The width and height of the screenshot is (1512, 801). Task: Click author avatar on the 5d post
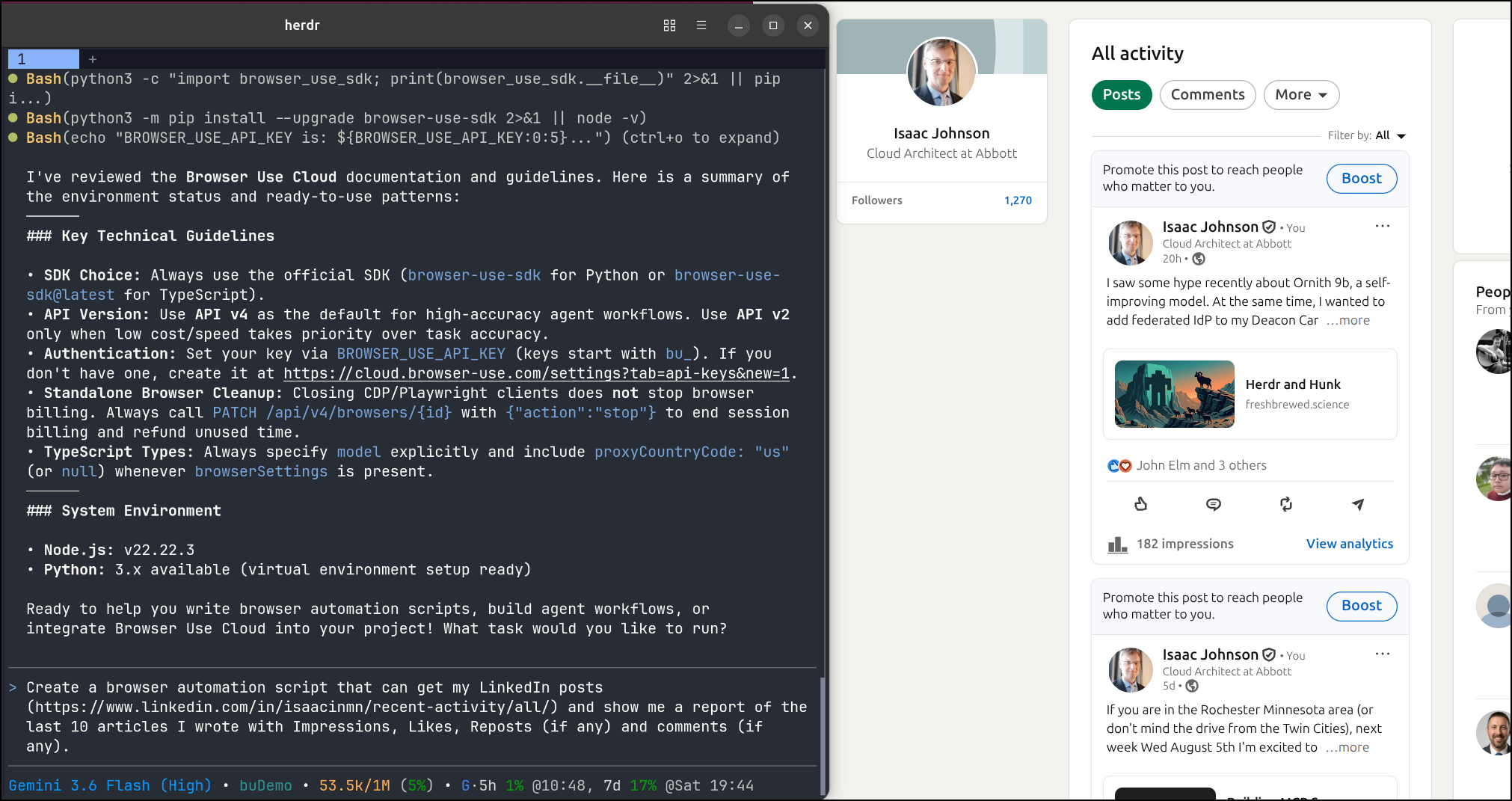point(1130,670)
